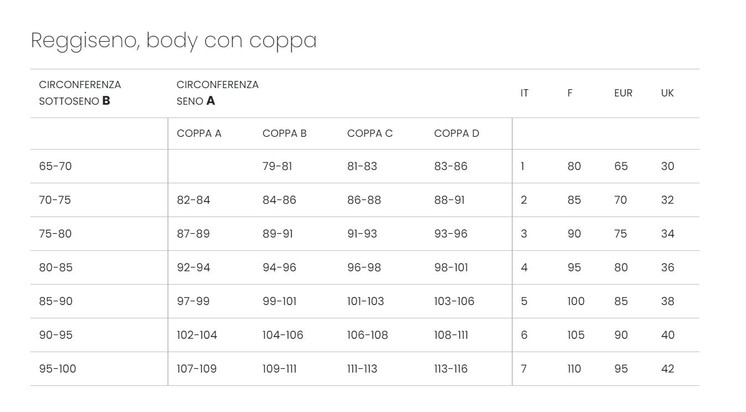Select the Coppa D column header

(x=457, y=134)
